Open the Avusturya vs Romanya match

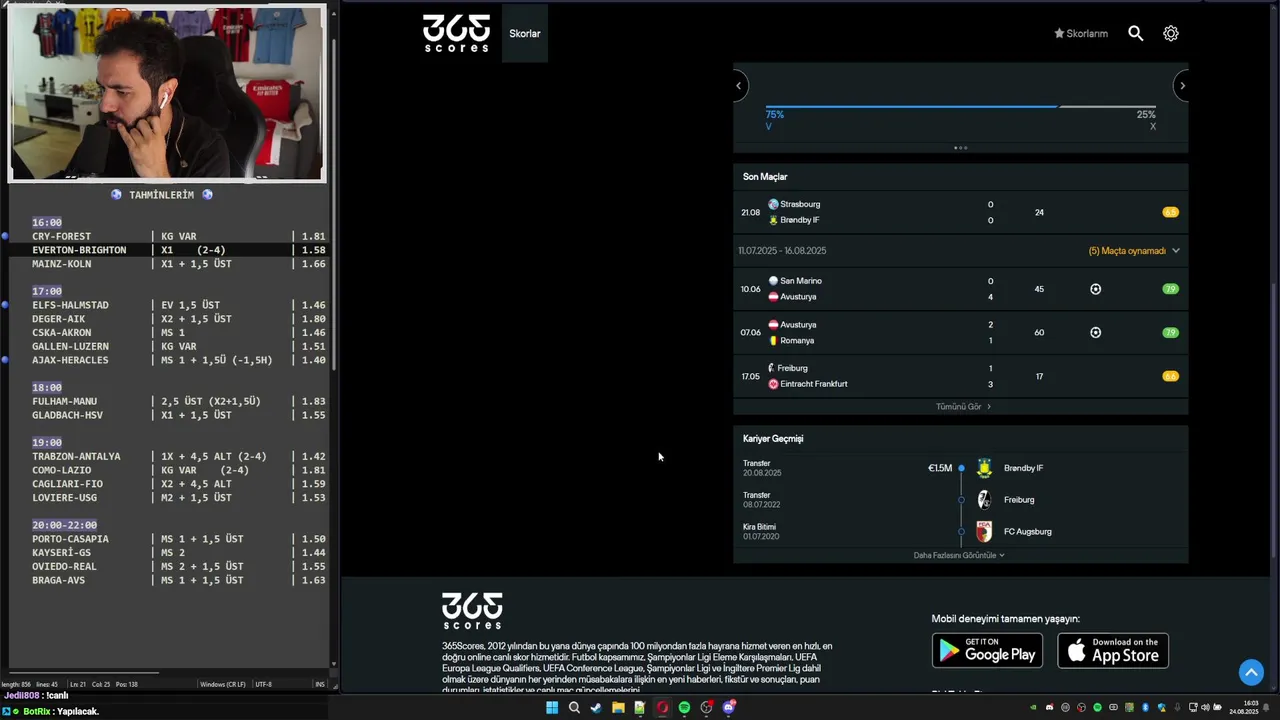[960, 332]
